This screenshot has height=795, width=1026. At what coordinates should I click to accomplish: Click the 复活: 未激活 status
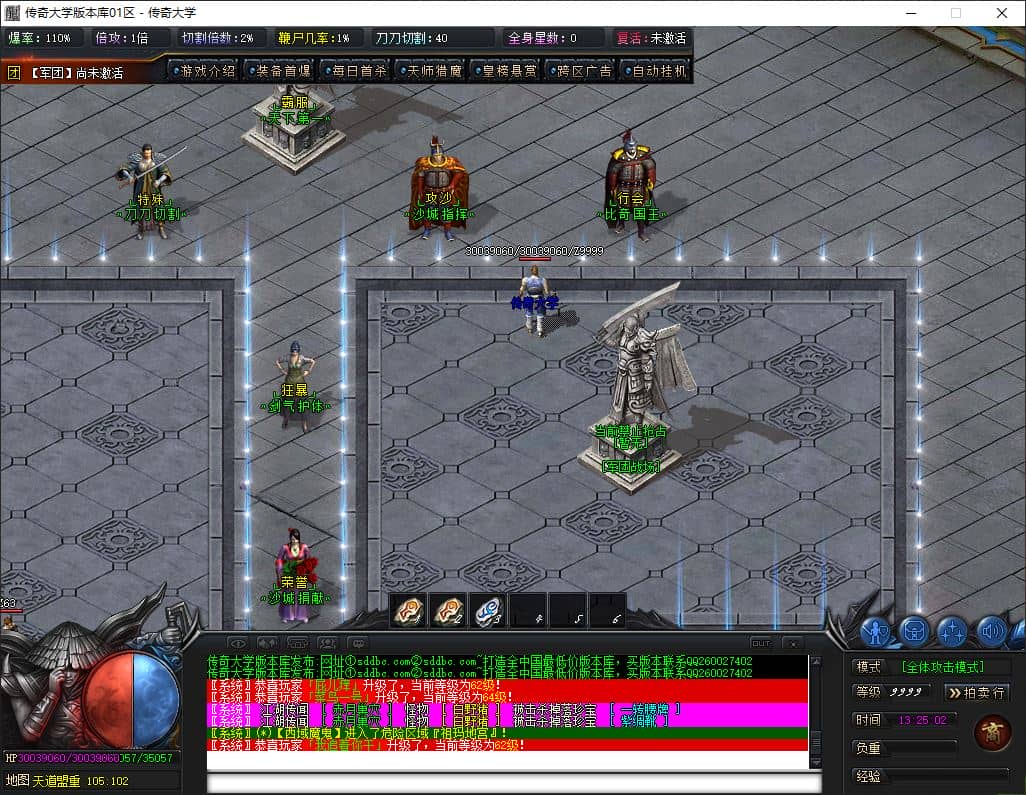651,39
